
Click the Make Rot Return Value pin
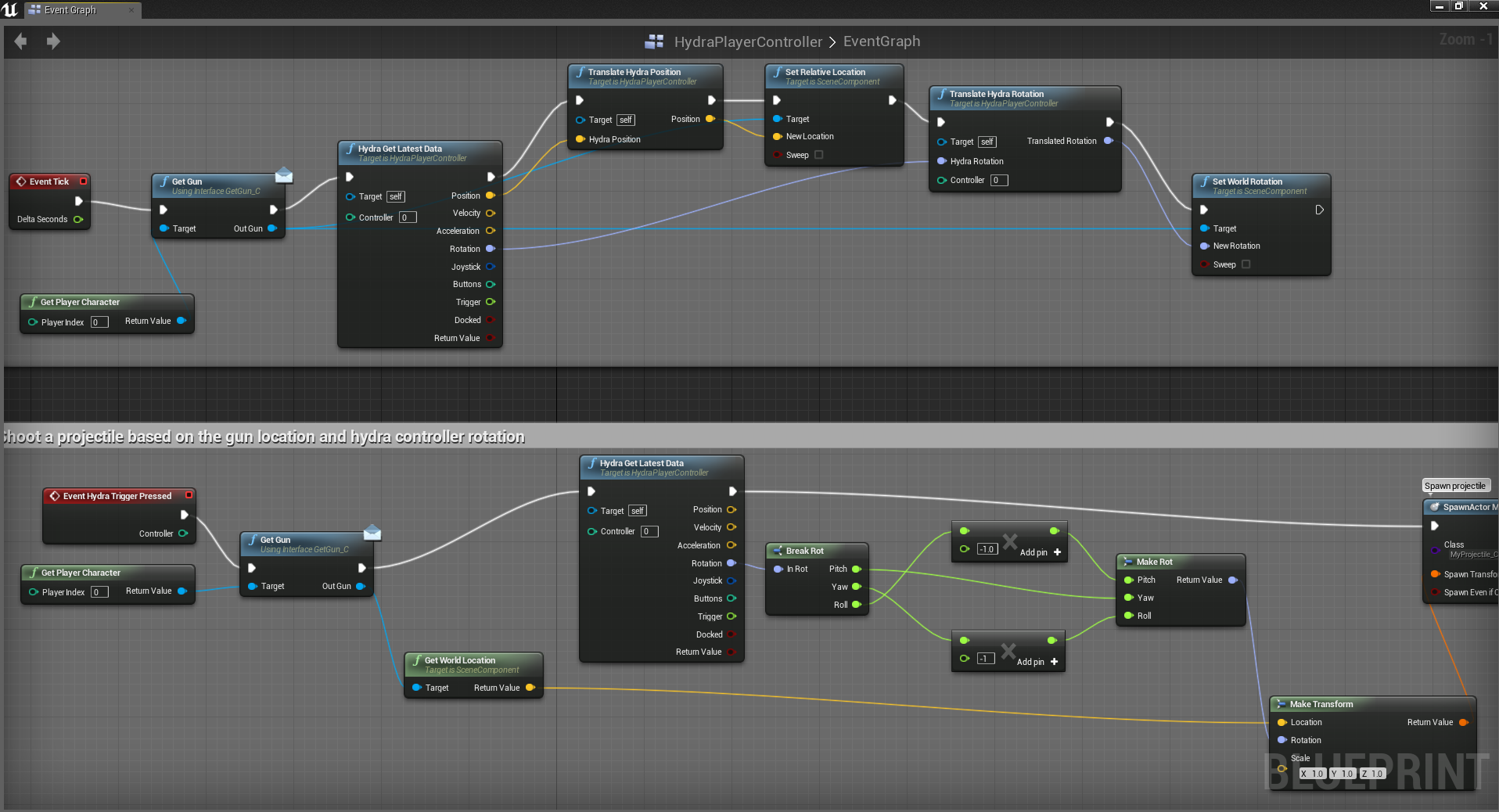click(1233, 580)
